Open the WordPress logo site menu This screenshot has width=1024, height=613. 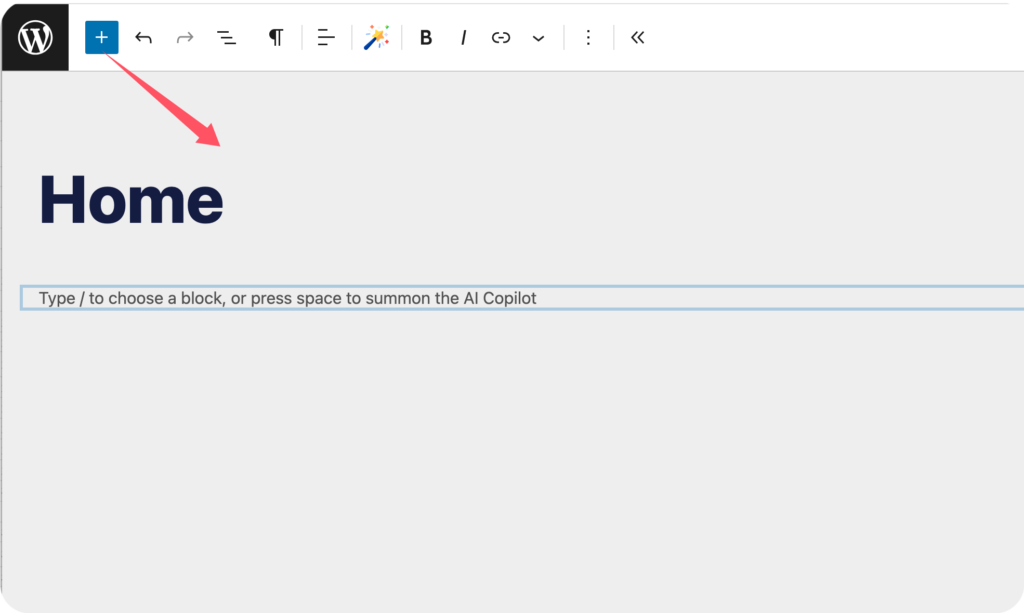click(x=35, y=37)
